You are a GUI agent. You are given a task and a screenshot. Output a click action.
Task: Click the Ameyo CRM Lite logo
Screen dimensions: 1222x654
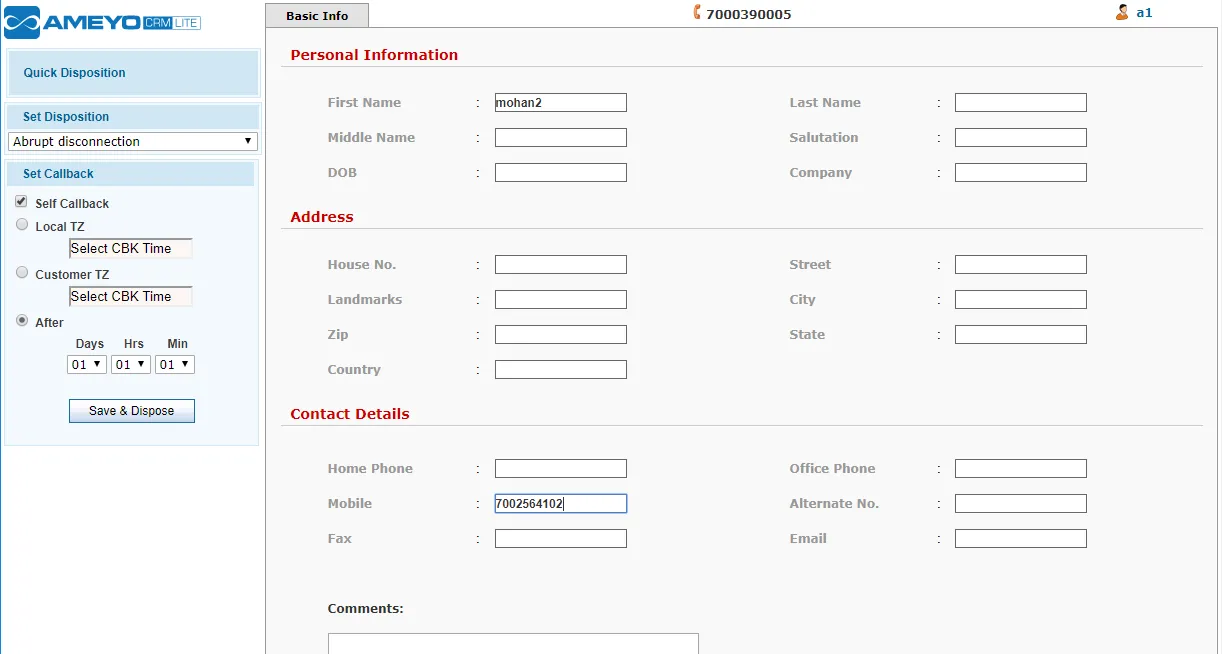tap(103, 22)
